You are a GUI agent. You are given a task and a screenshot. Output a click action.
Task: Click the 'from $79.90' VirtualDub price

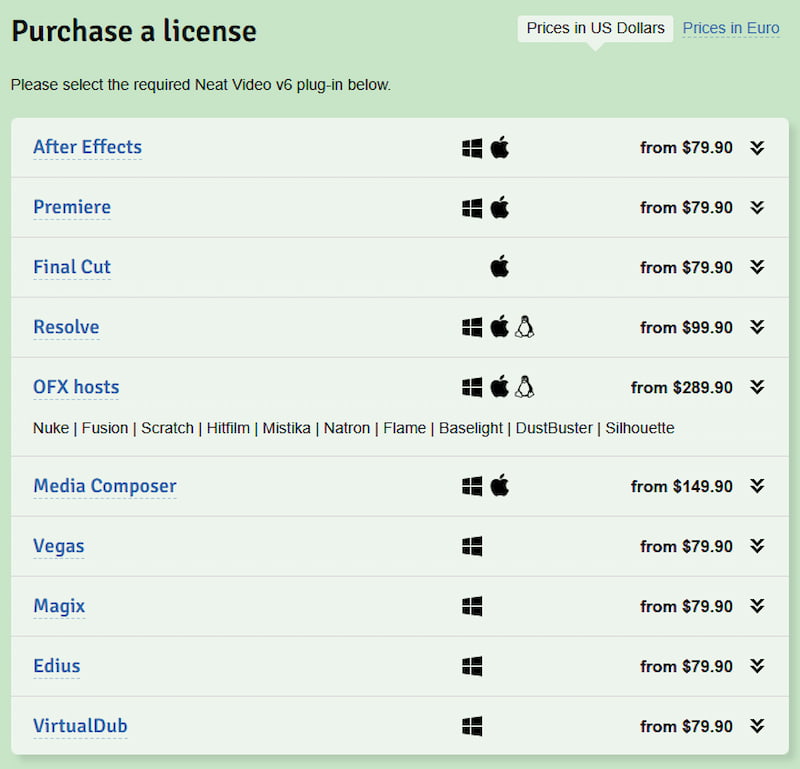pos(687,727)
